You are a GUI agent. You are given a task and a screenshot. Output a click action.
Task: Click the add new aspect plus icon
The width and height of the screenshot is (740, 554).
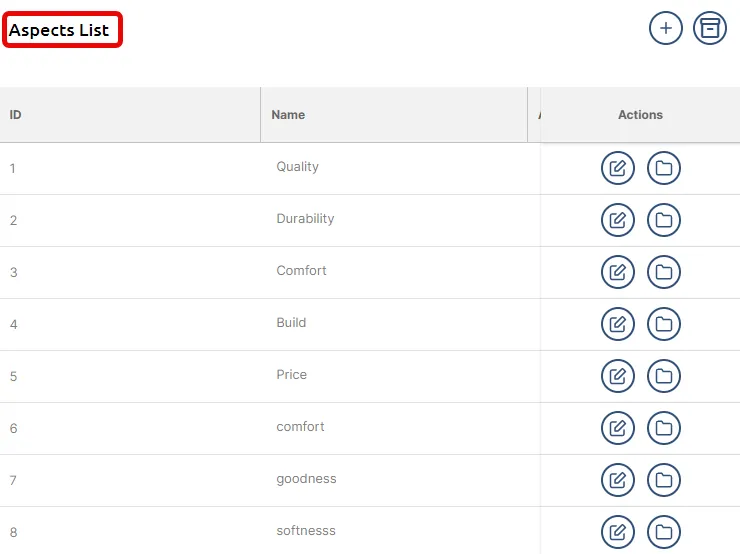pyautogui.click(x=665, y=28)
